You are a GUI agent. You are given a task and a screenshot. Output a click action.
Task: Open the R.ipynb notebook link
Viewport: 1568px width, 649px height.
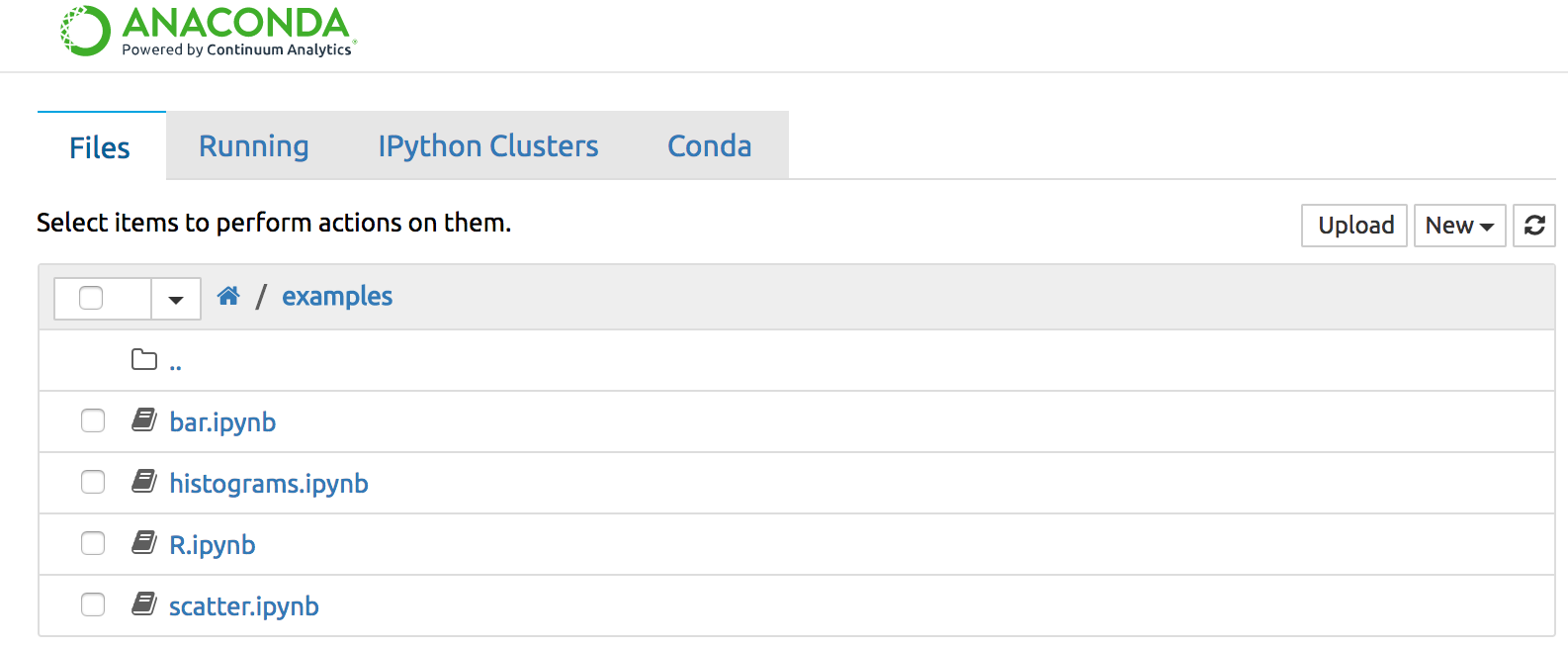[x=213, y=545]
